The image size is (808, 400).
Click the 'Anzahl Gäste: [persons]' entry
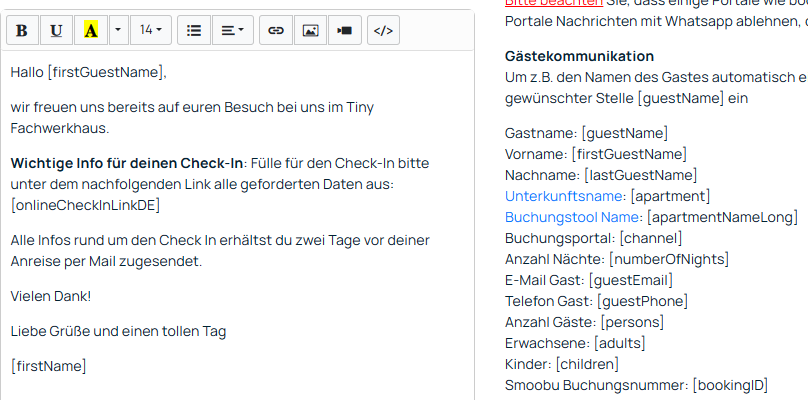coord(584,322)
